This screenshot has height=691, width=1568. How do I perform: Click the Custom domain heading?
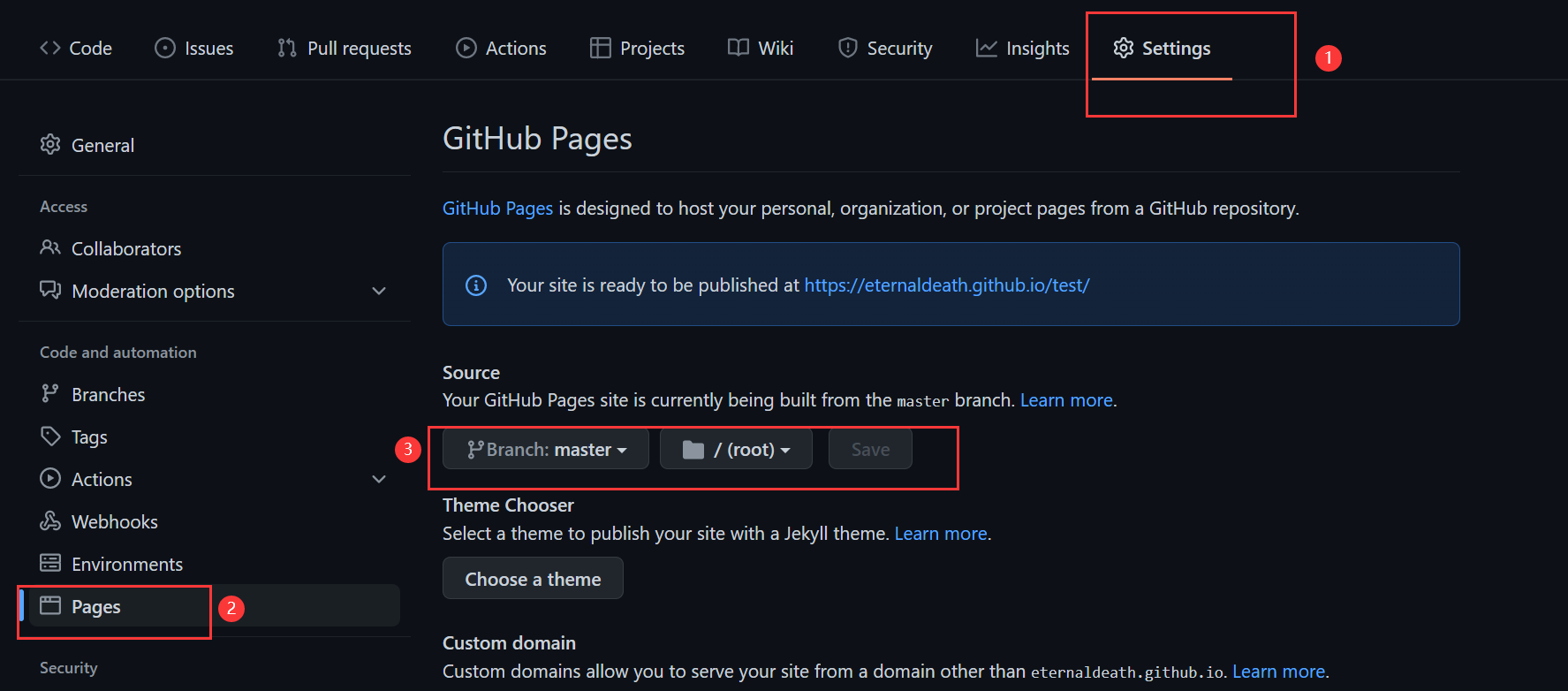click(509, 643)
